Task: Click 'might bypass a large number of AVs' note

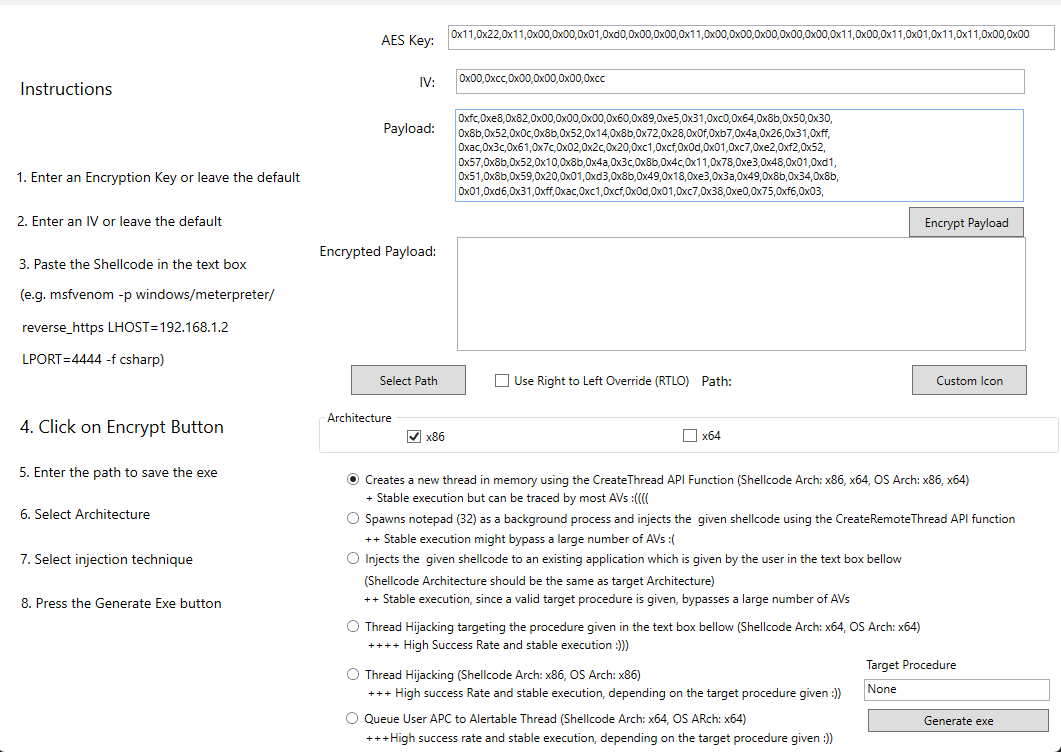Action: 520,539
